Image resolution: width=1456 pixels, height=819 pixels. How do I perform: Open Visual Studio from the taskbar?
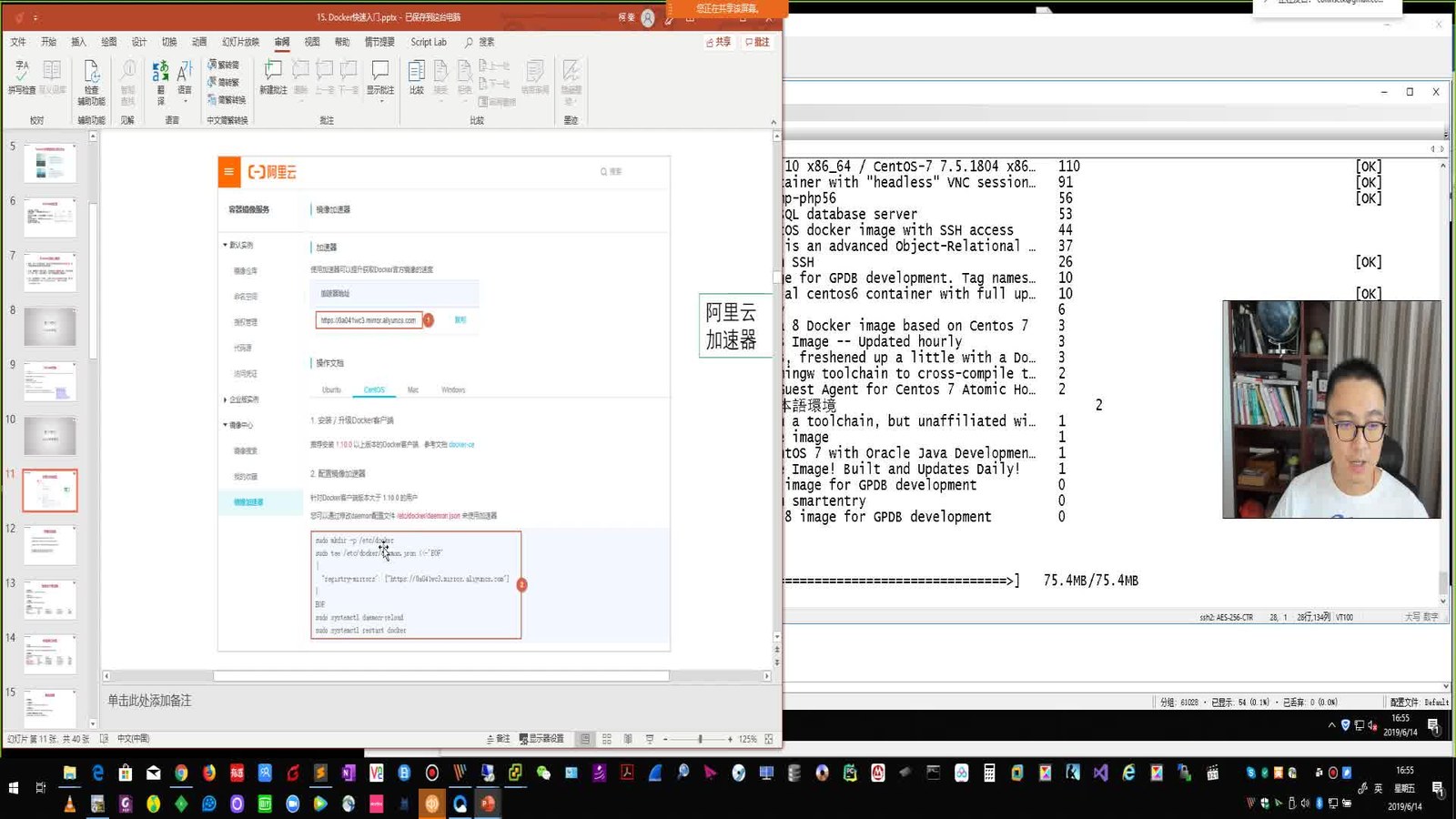click(x=1101, y=773)
